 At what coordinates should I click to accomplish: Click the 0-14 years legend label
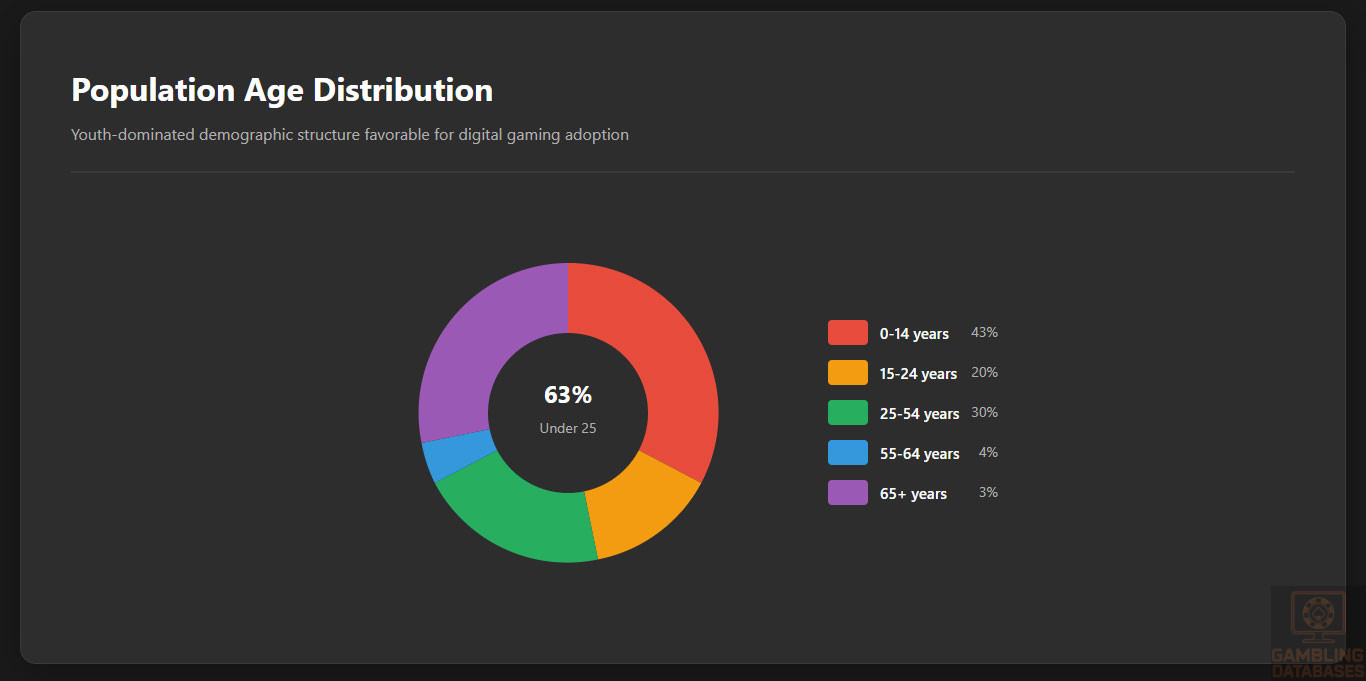click(x=914, y=334)
